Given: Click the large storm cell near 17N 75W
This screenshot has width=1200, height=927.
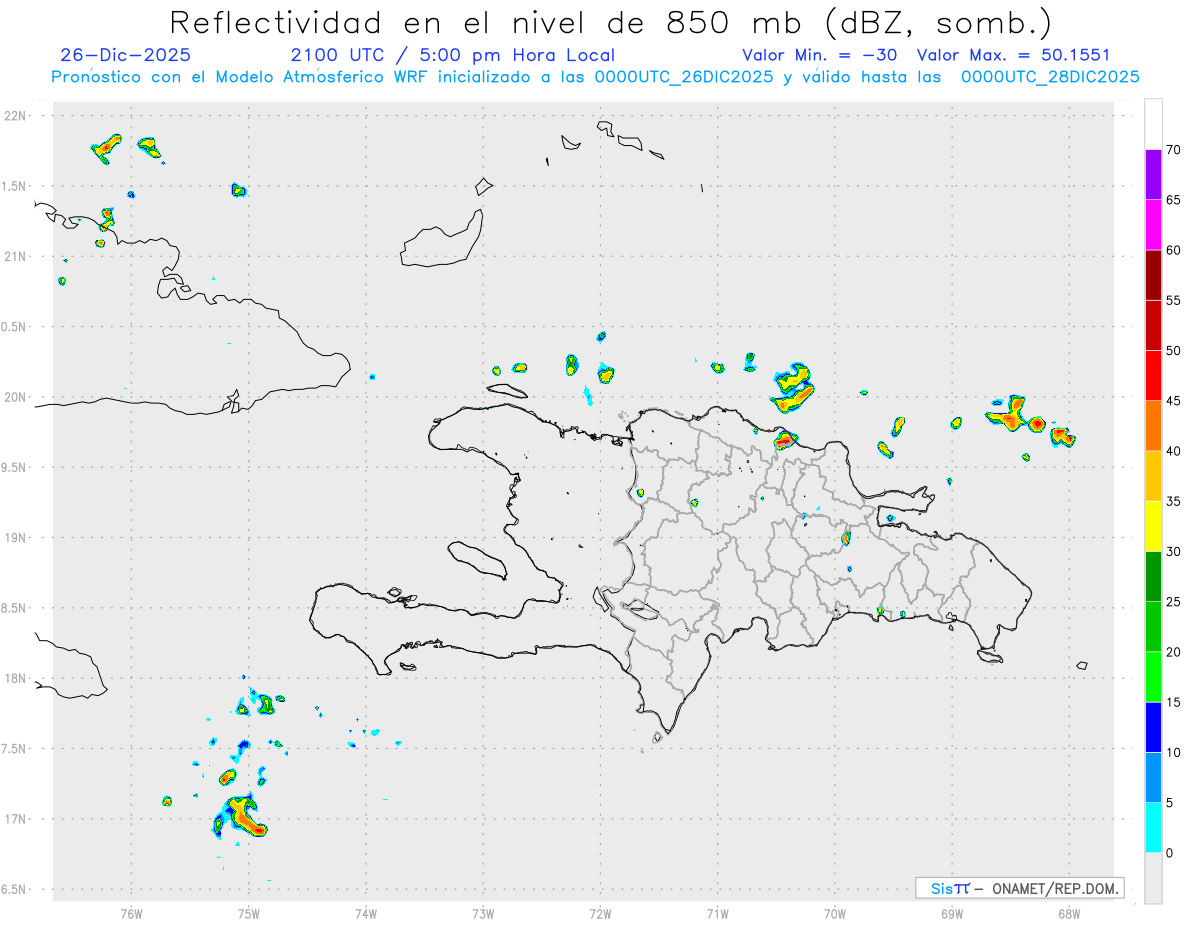Looking at the screenshot, I should (x=240, y=817).
